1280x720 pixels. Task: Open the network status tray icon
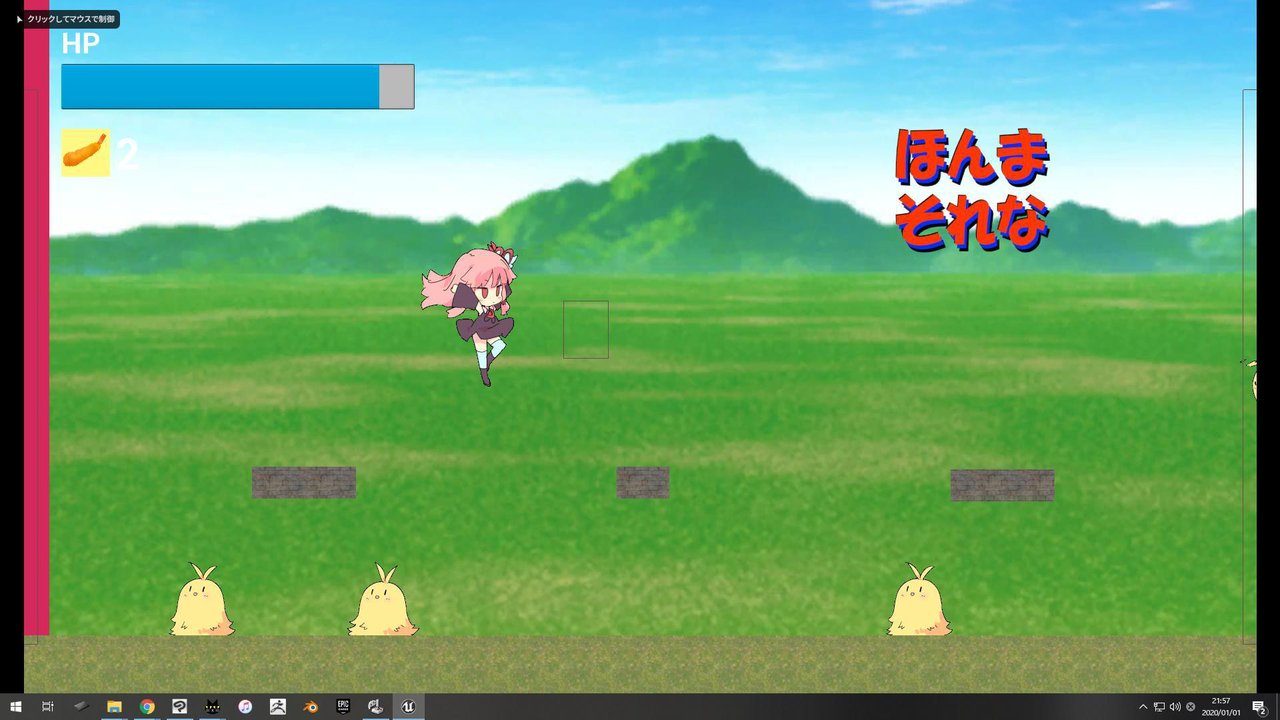pyautogui.click(x=1159, y=707)
